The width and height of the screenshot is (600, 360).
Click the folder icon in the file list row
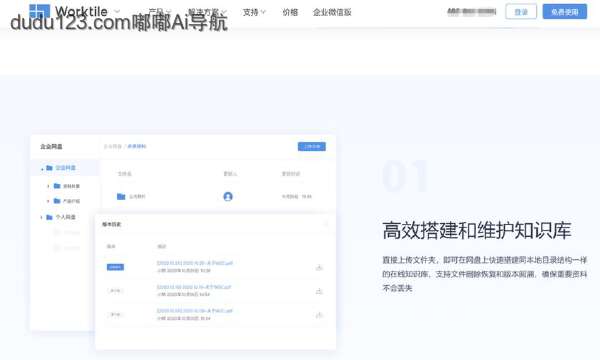(x=121, y=197)
